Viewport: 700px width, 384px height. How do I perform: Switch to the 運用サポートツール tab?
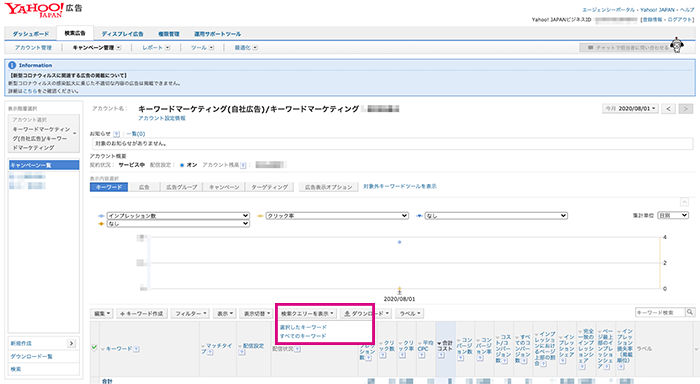pos(217,34)
